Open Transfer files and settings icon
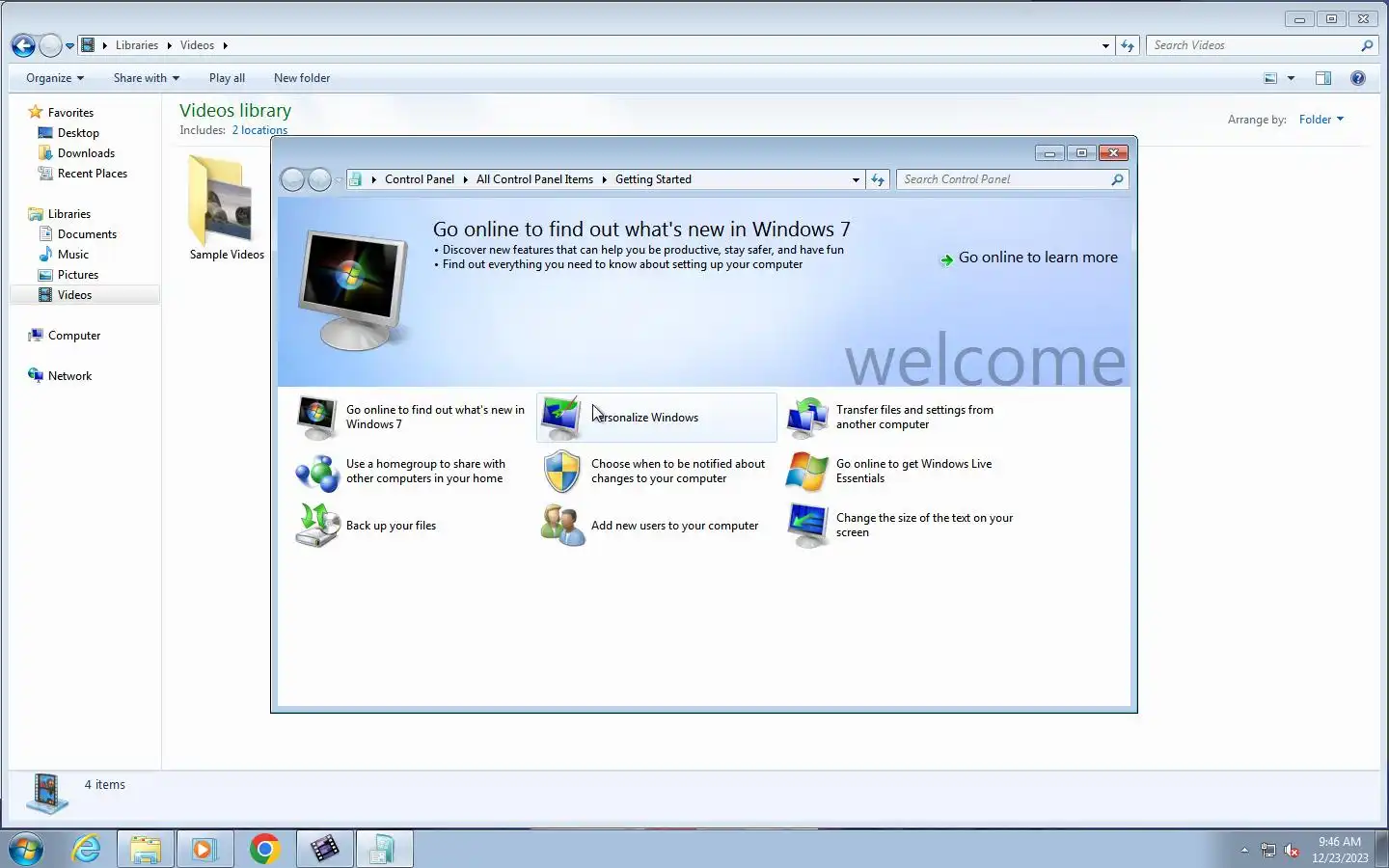Viewport: 1389px width, 868px height. click(x=807, y=418)
